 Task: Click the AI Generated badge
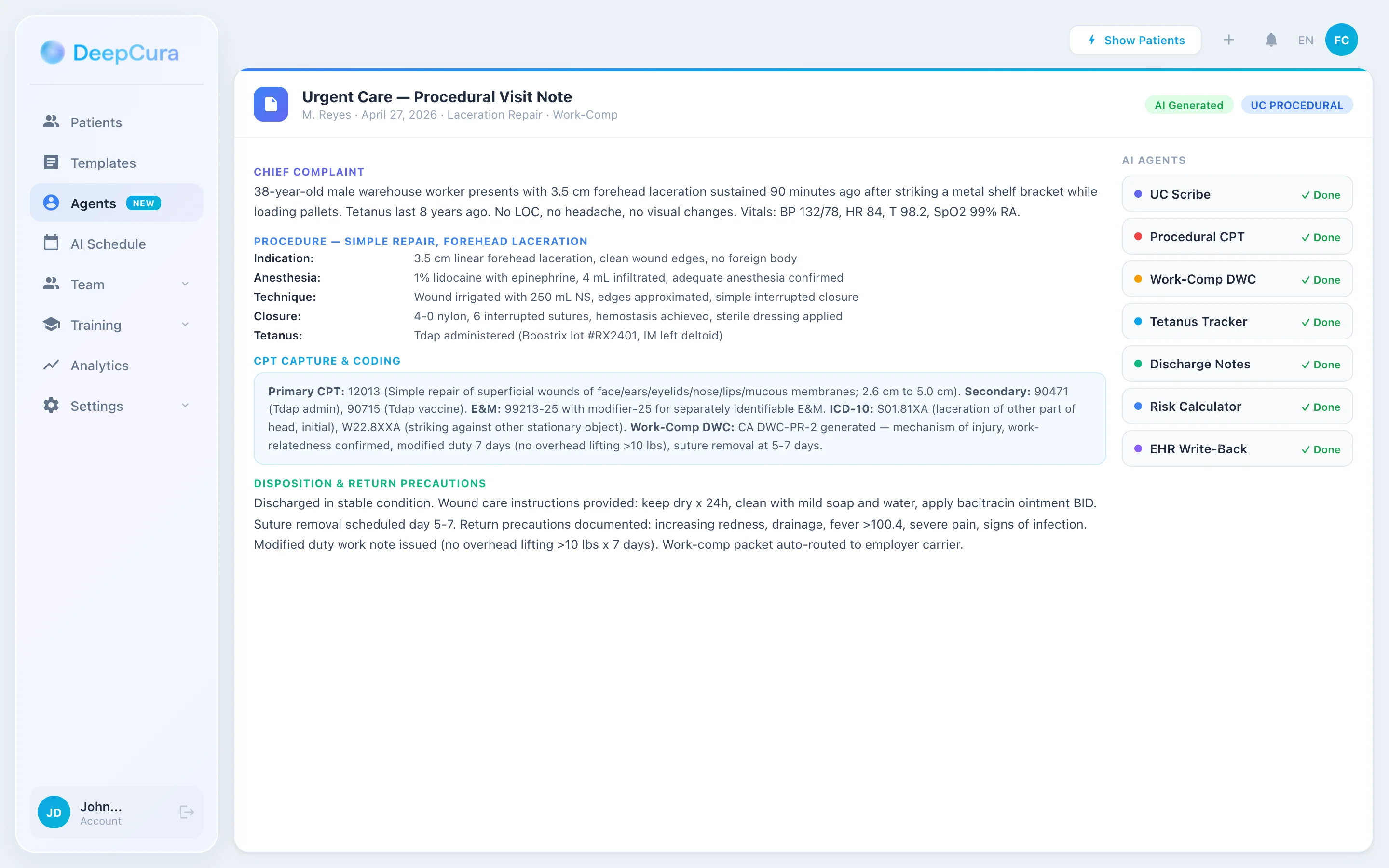(1188, 105)
